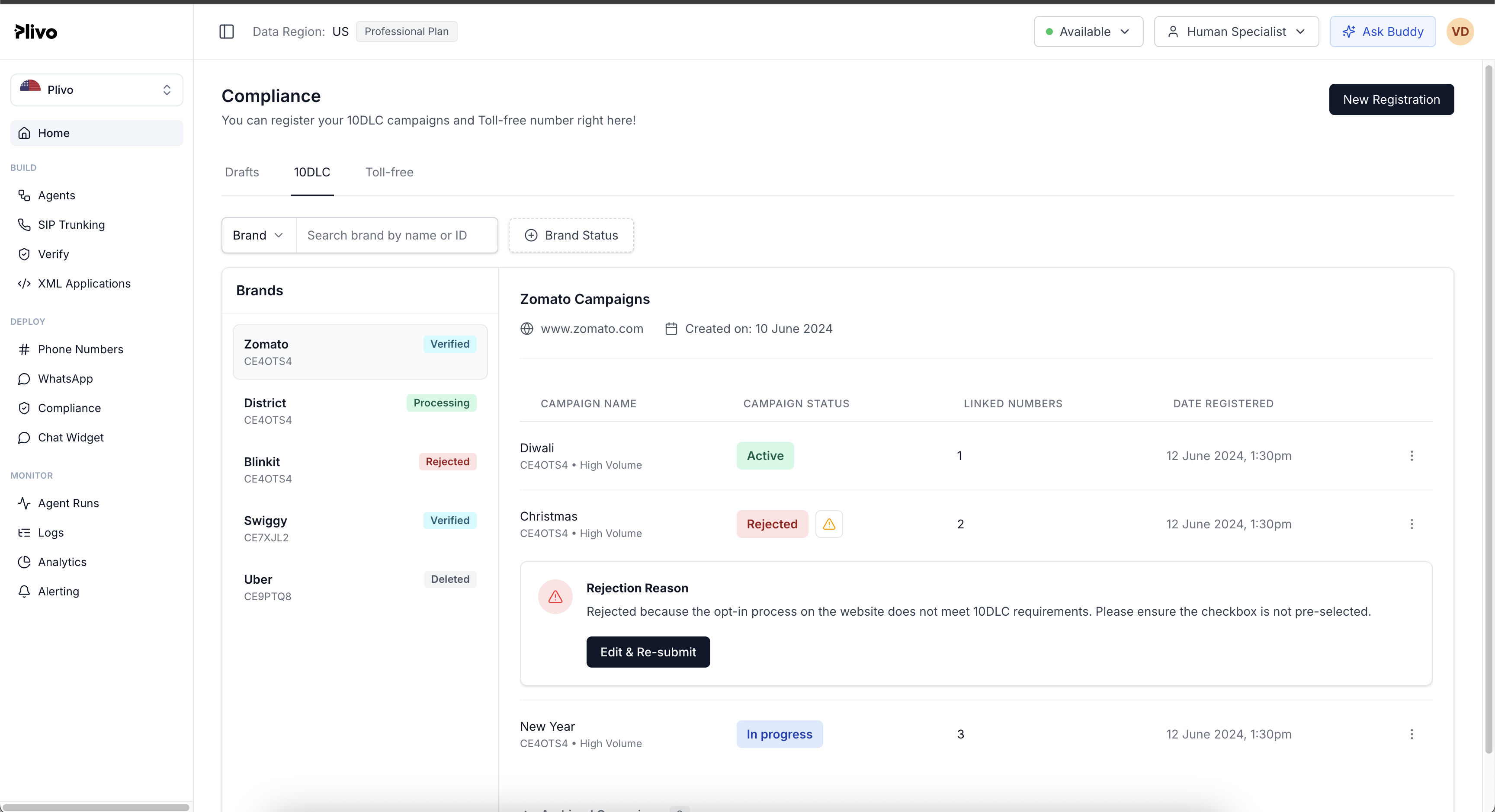Click the Processing badge on District
The height and width of the screenshot is (812, 1495).
(x=441, y=403)
